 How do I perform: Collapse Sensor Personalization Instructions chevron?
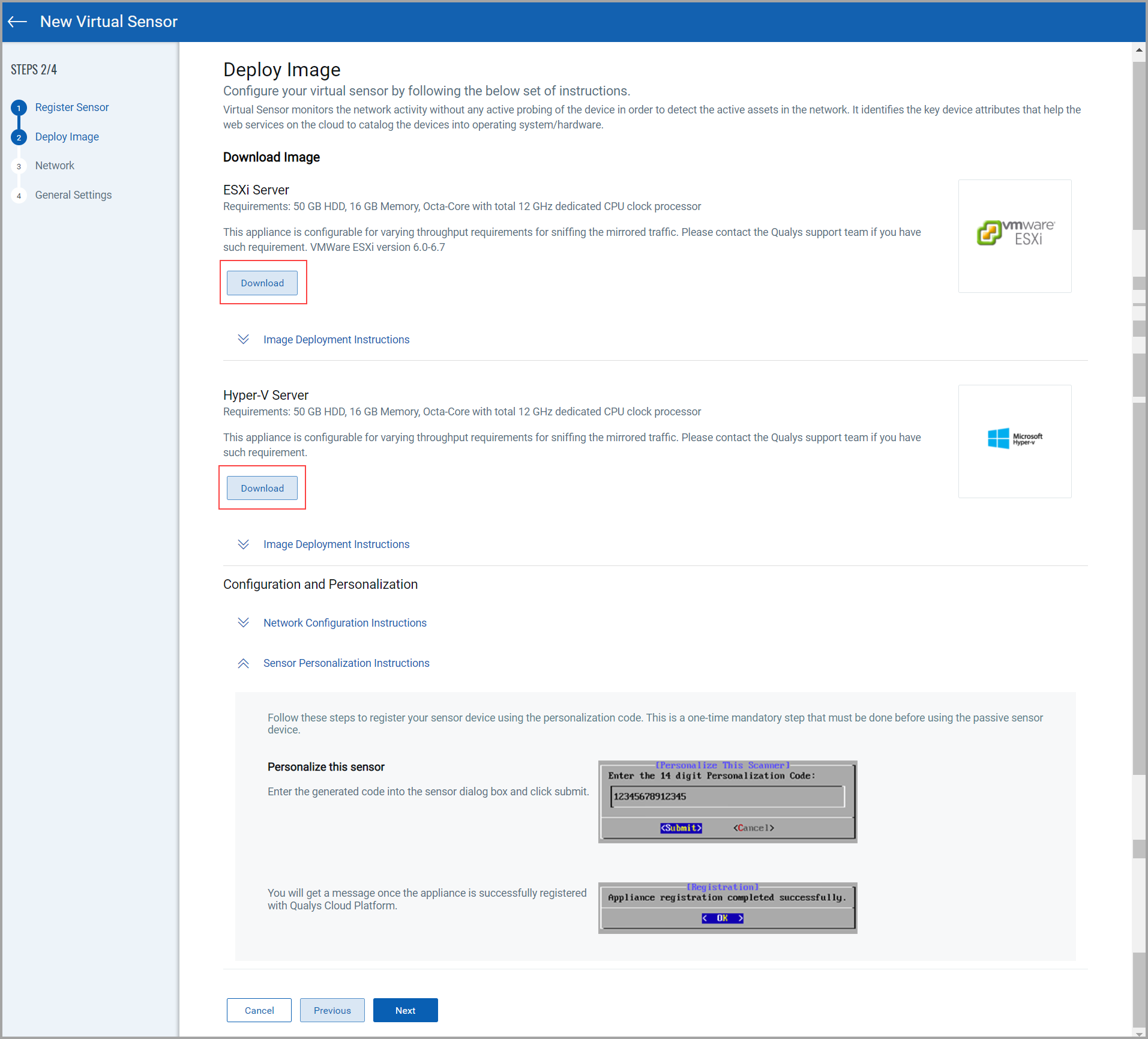[243, 663]
